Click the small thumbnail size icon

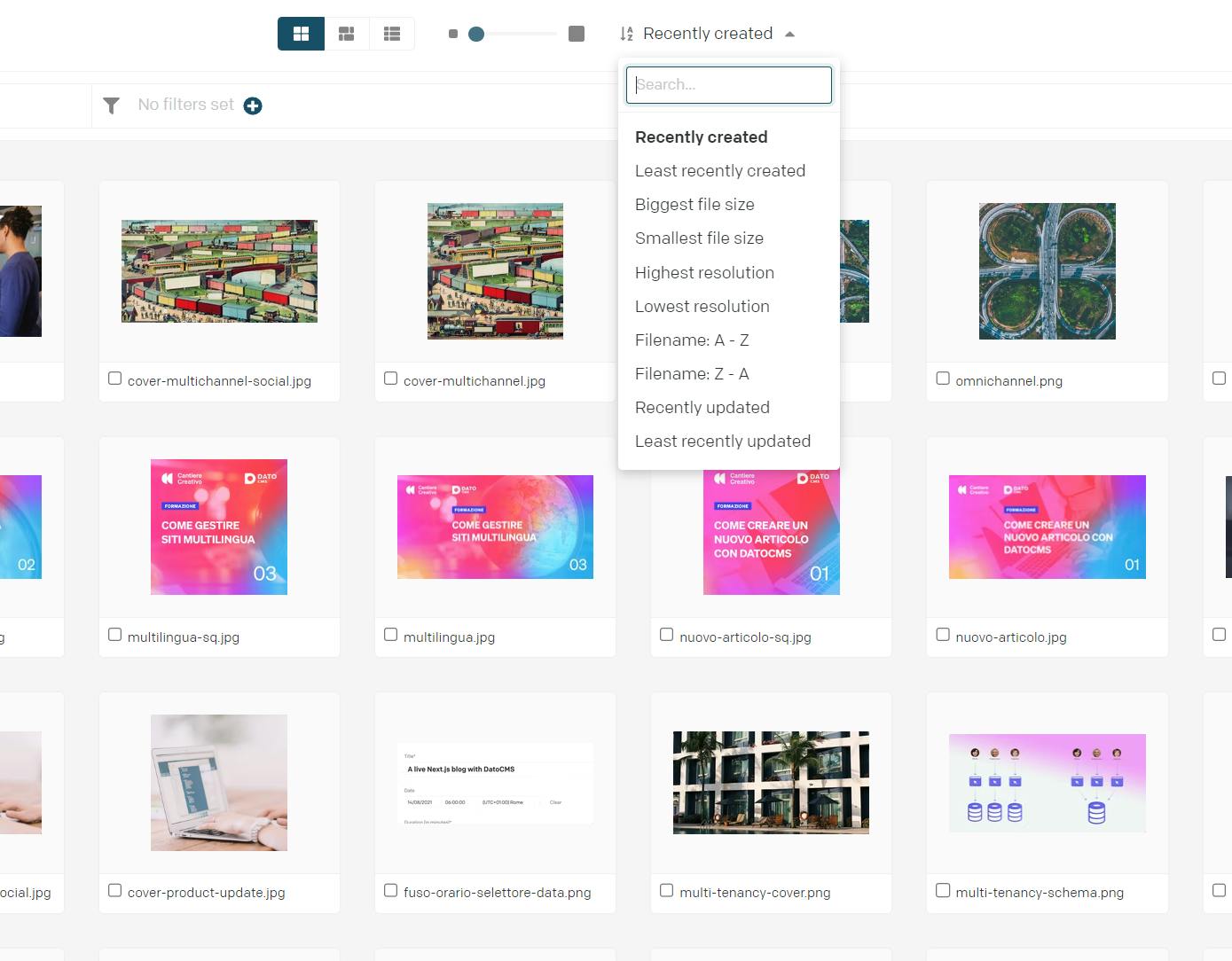[453, 34]
